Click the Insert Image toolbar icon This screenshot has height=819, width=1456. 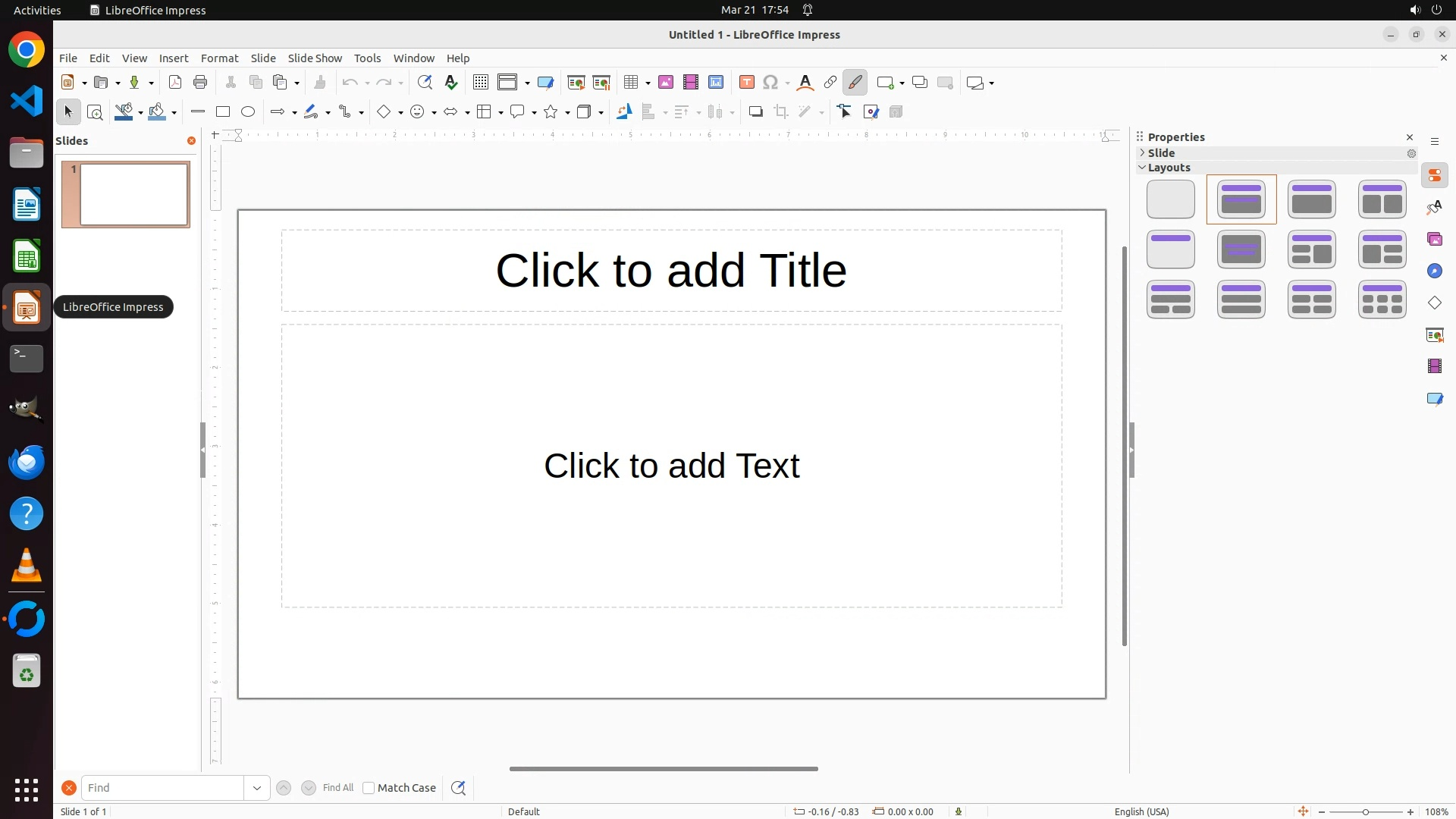click(666, 83)
